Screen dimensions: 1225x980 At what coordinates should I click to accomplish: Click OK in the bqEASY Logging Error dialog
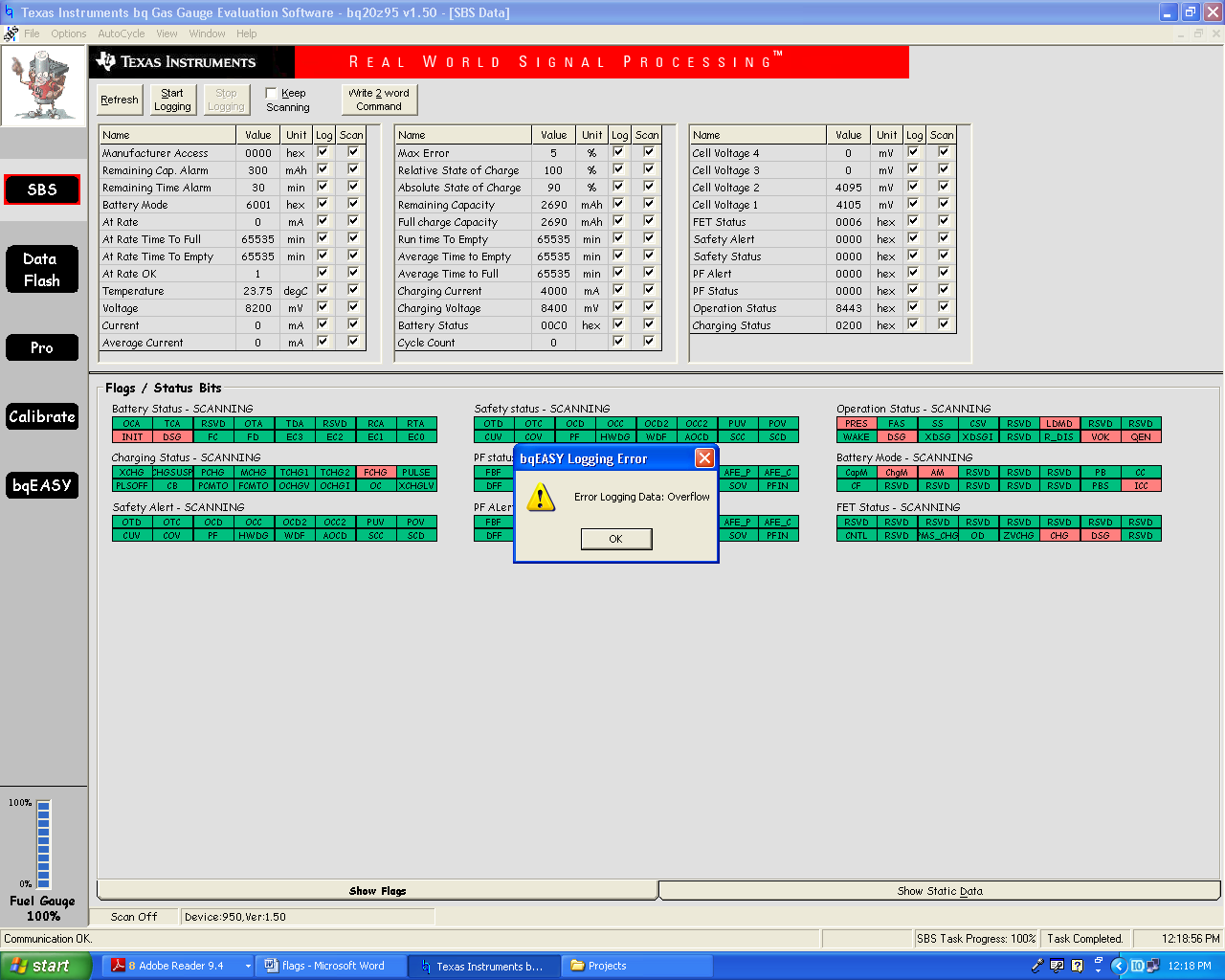click(x=616, y=539)
